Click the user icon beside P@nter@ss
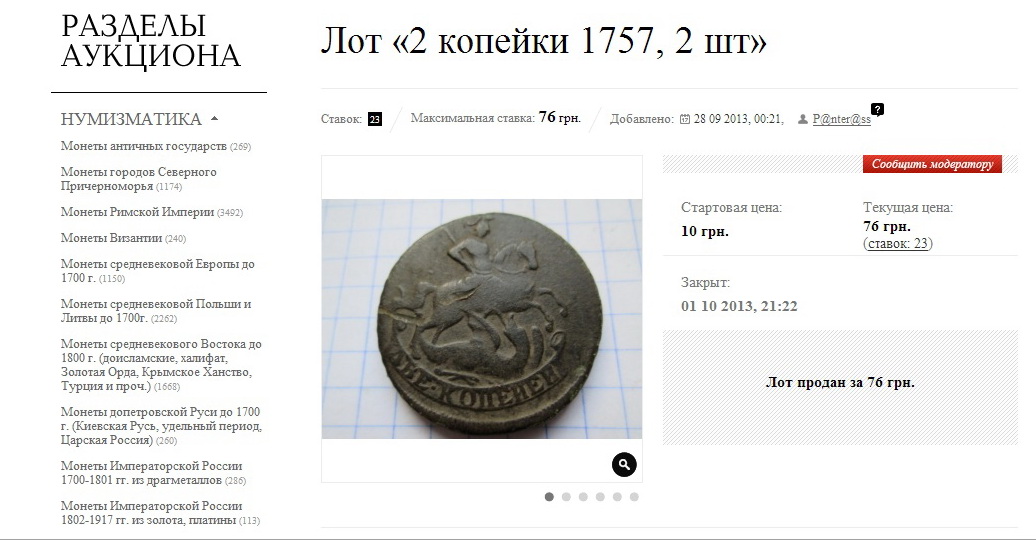Screen dimensions: 1036x540 click(802, 120)
